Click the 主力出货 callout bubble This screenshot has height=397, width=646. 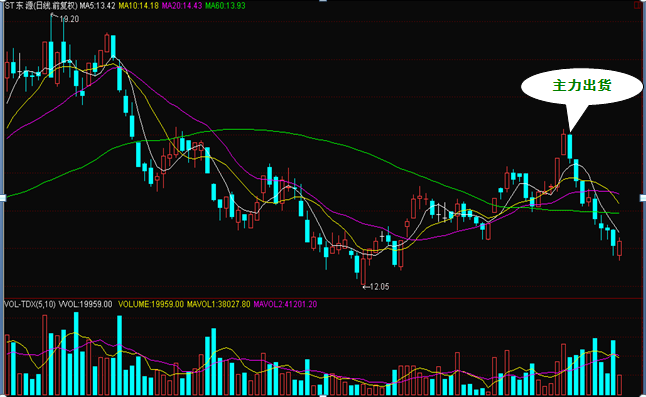(582, 86)
